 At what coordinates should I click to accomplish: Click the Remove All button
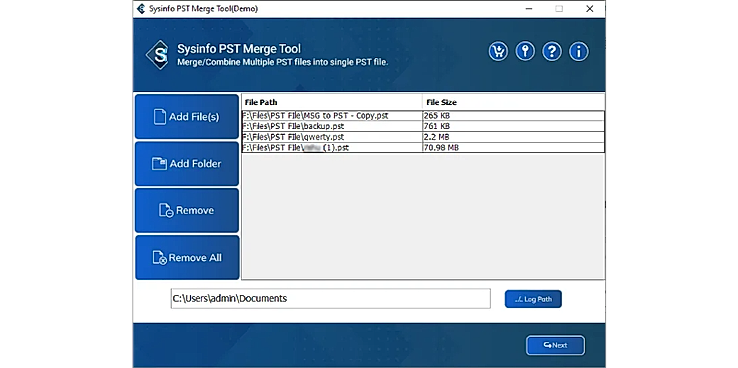pyautogui.click(x=187, y=257)
